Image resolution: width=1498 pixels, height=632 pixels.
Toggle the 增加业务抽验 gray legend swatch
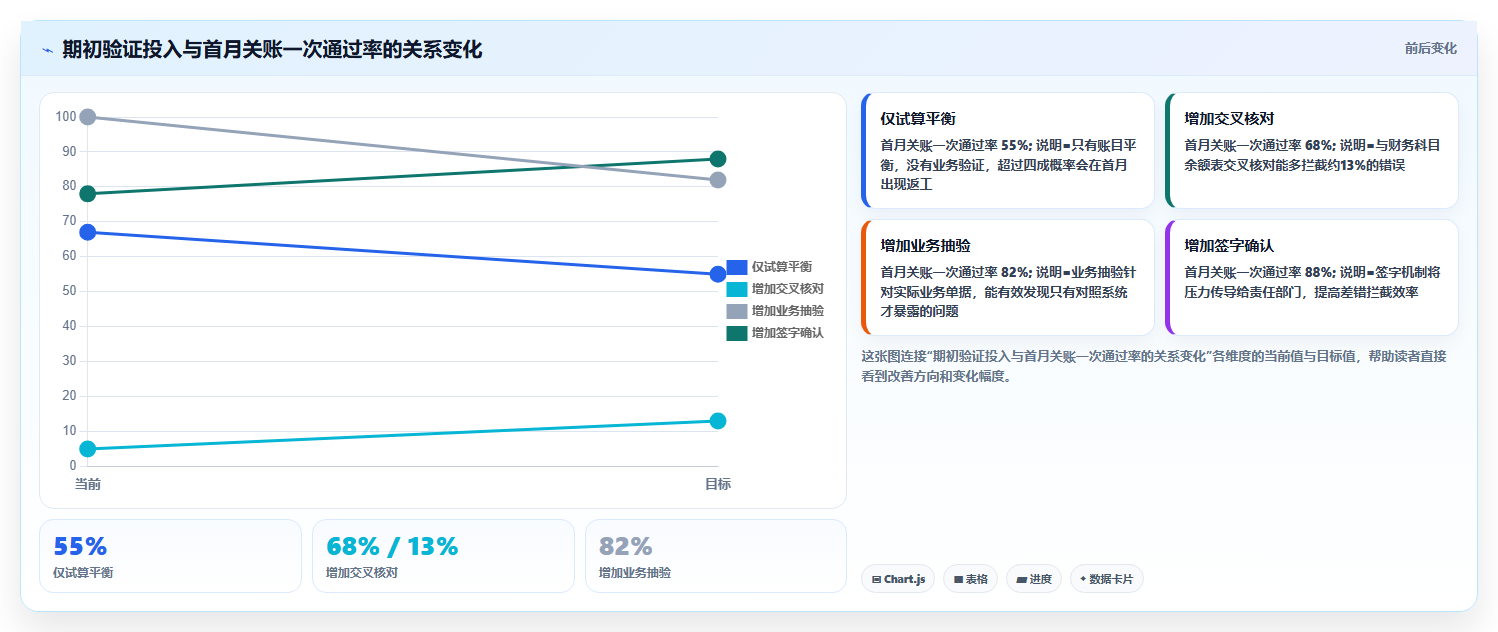[736, 311]
